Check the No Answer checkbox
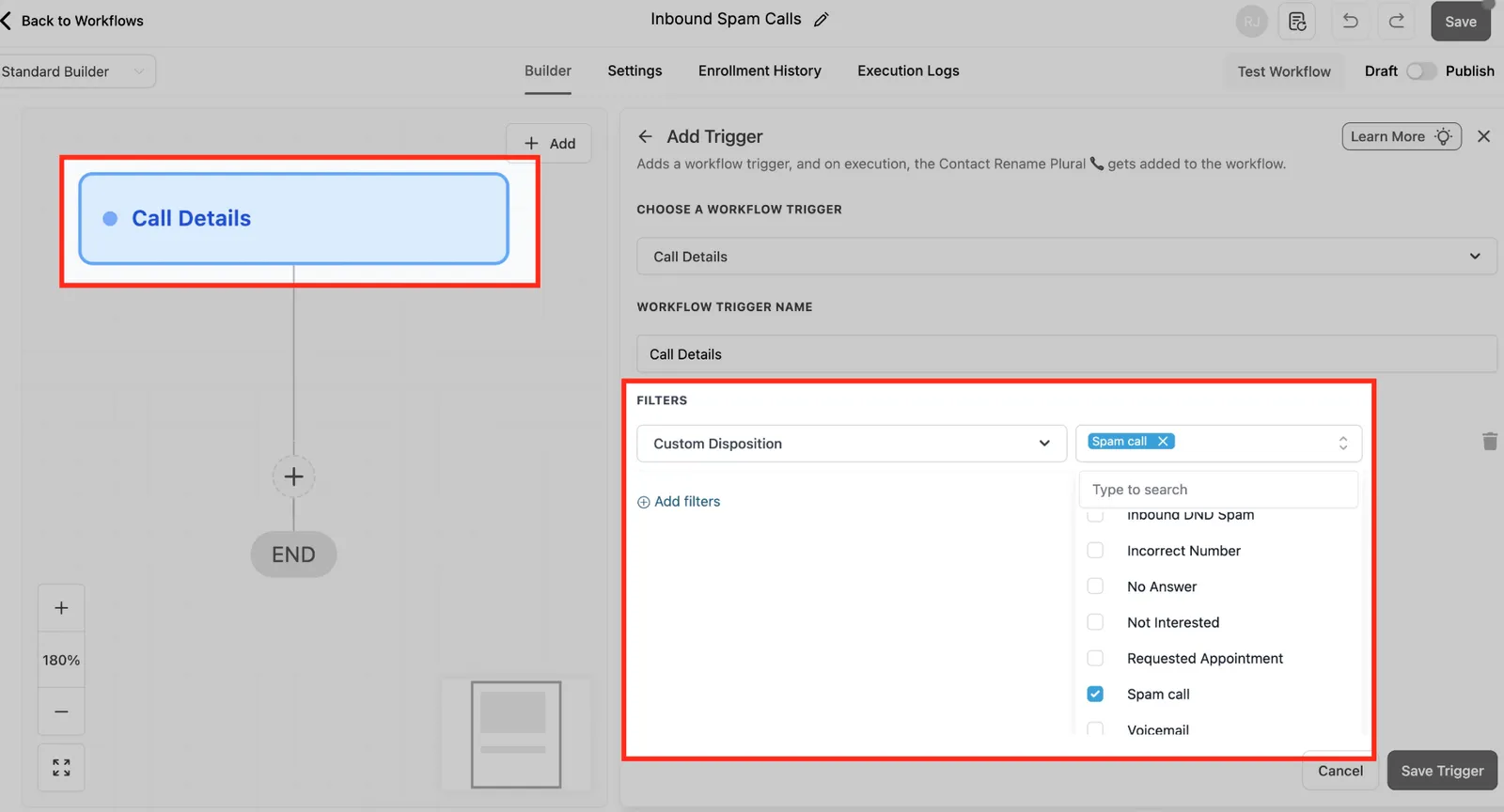This screenshot has height=812, width=1504. (x=1095, y=586)
